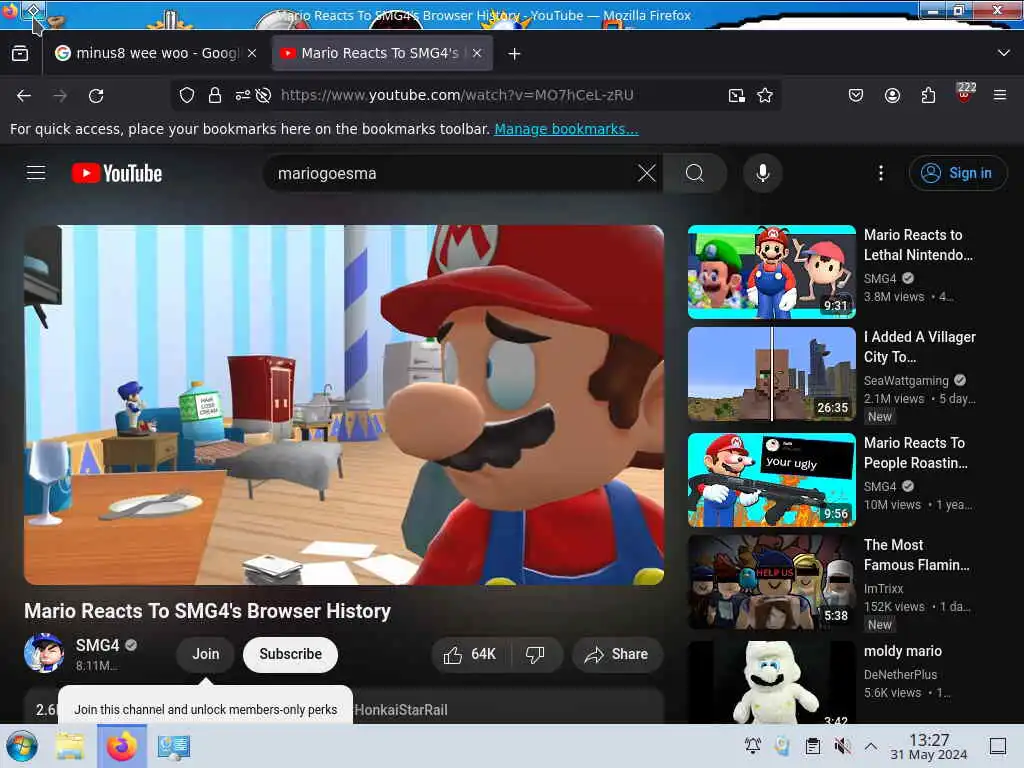
Task: Reload the current page
Action: click(96, 95)
